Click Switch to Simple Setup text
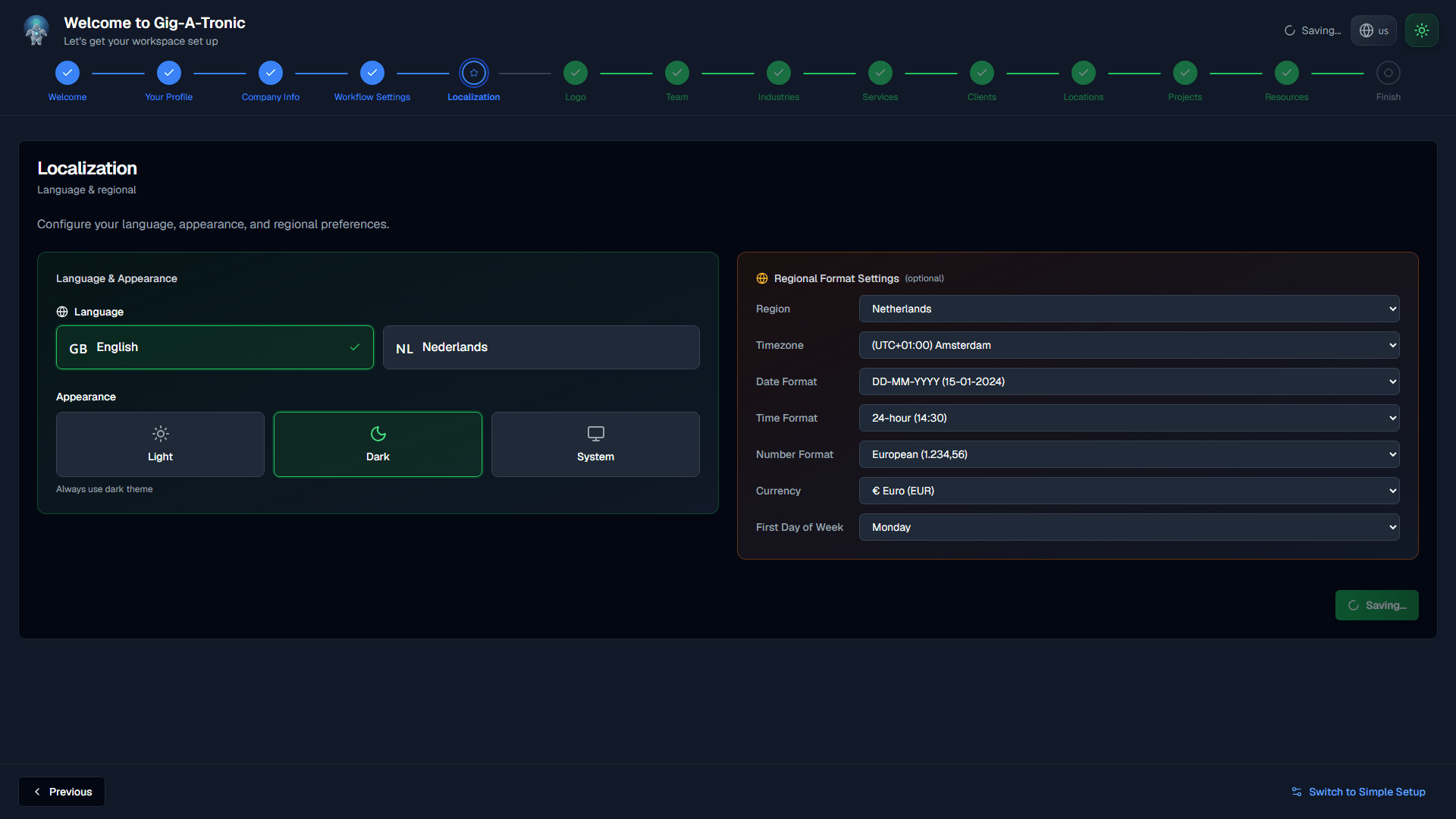1456x819 pixels. tap(1367, 792)
